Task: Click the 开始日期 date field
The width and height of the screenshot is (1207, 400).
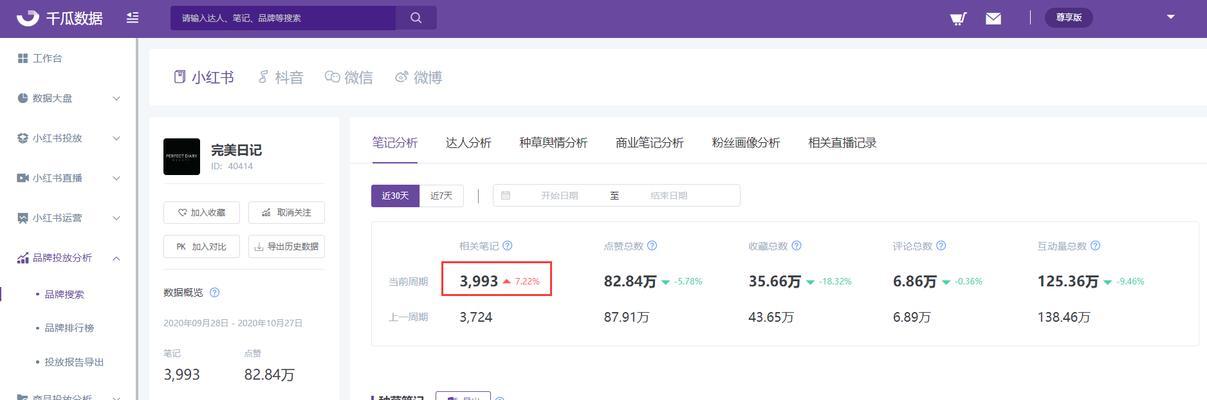Action: point(560,196)
